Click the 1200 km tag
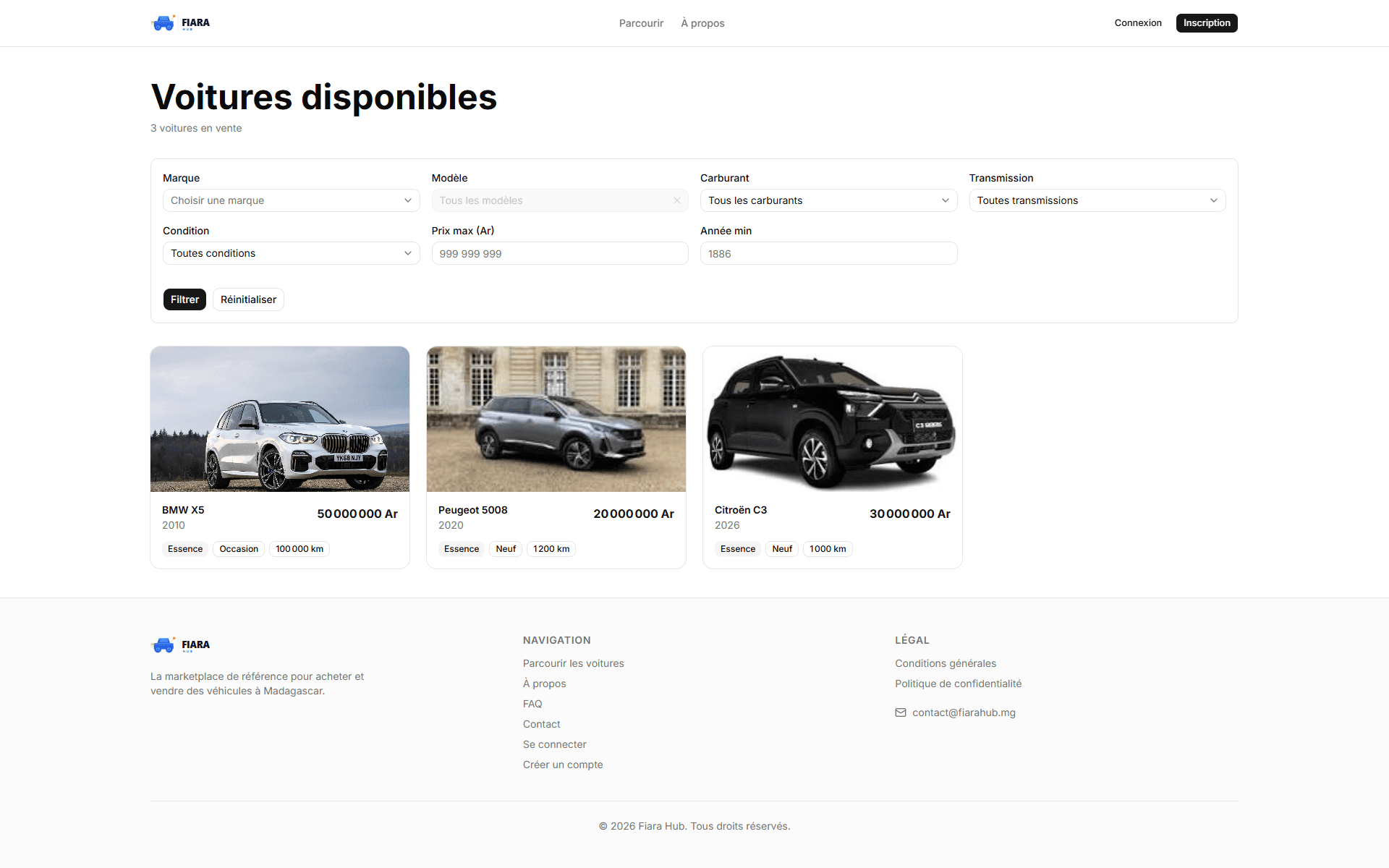Screen dimensions: 1389x868 551,549
